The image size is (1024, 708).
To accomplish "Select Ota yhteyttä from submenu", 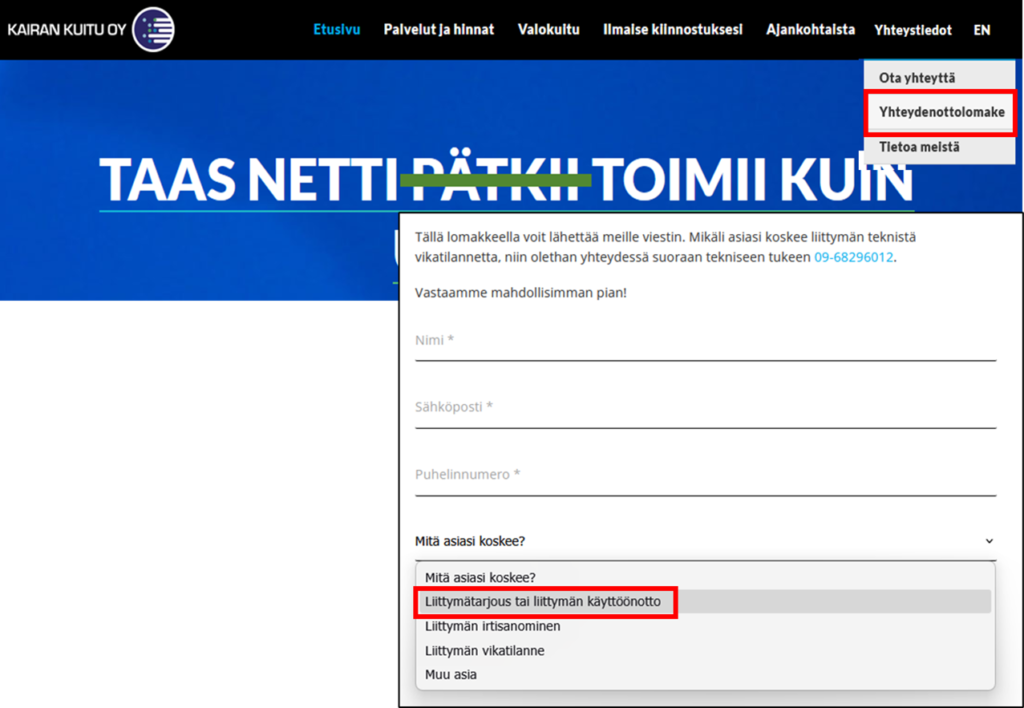I will tap(916, 78).
